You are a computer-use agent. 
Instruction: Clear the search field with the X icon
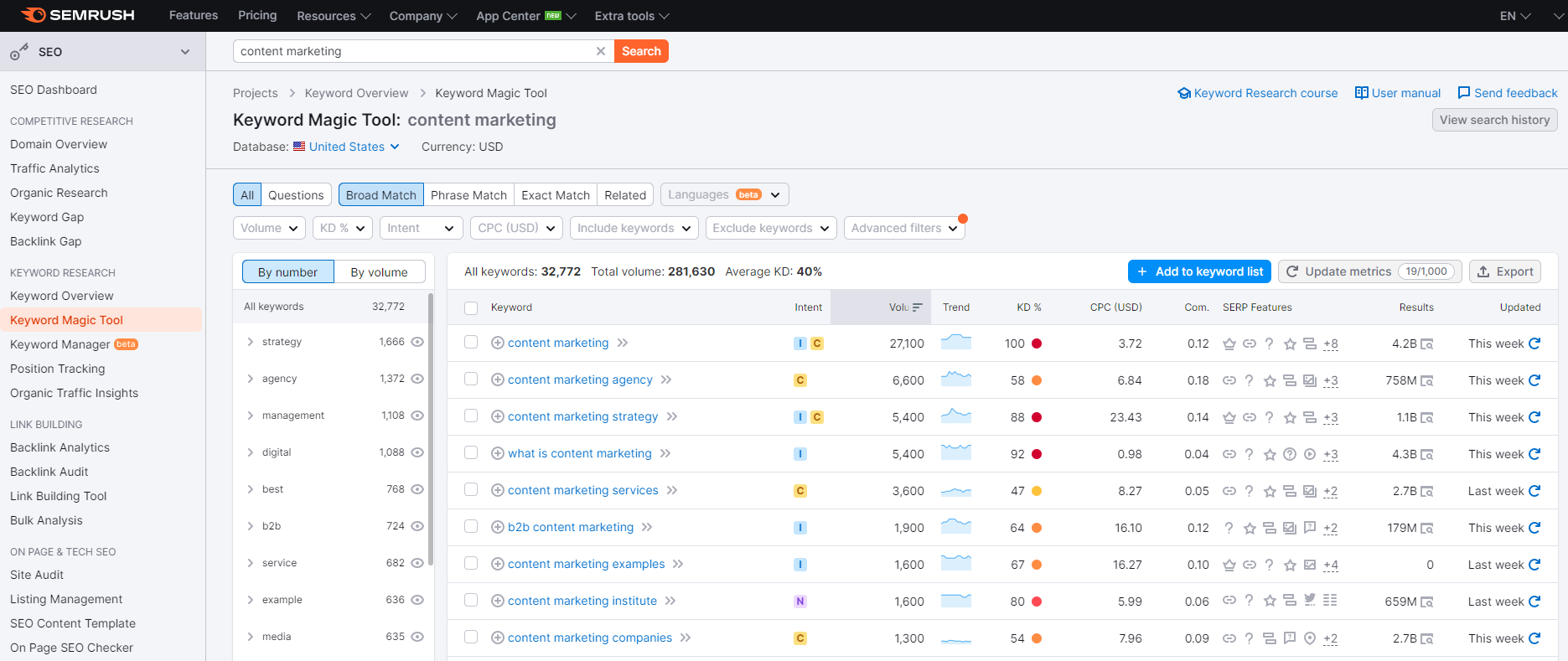[x=600, y=51]
